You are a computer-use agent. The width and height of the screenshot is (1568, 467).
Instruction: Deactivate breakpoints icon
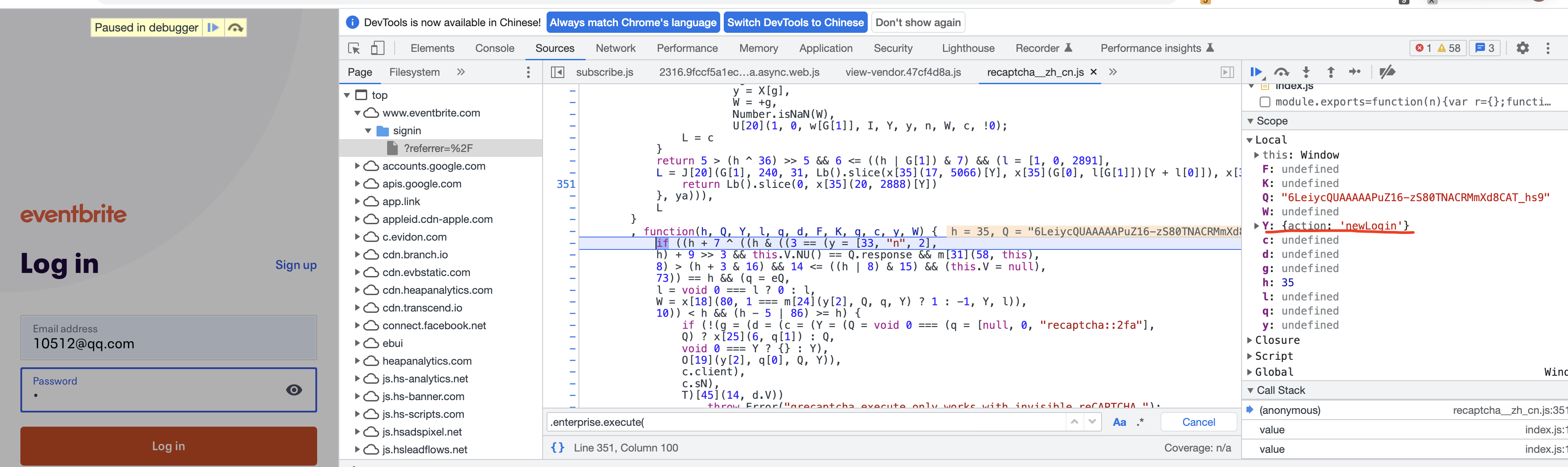click(x=1387, y=73)
